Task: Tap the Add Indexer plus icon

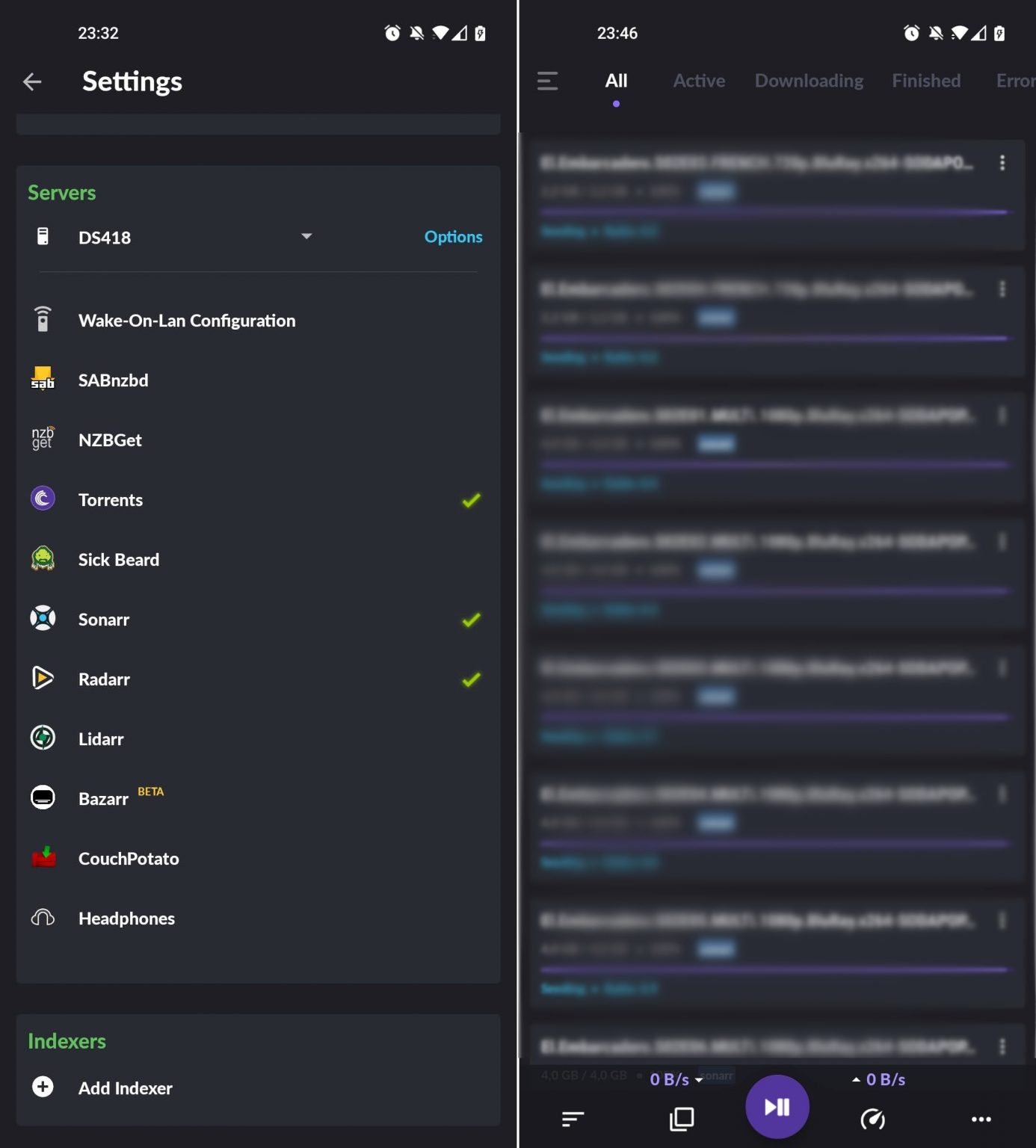Action: tap(43, 1087)
